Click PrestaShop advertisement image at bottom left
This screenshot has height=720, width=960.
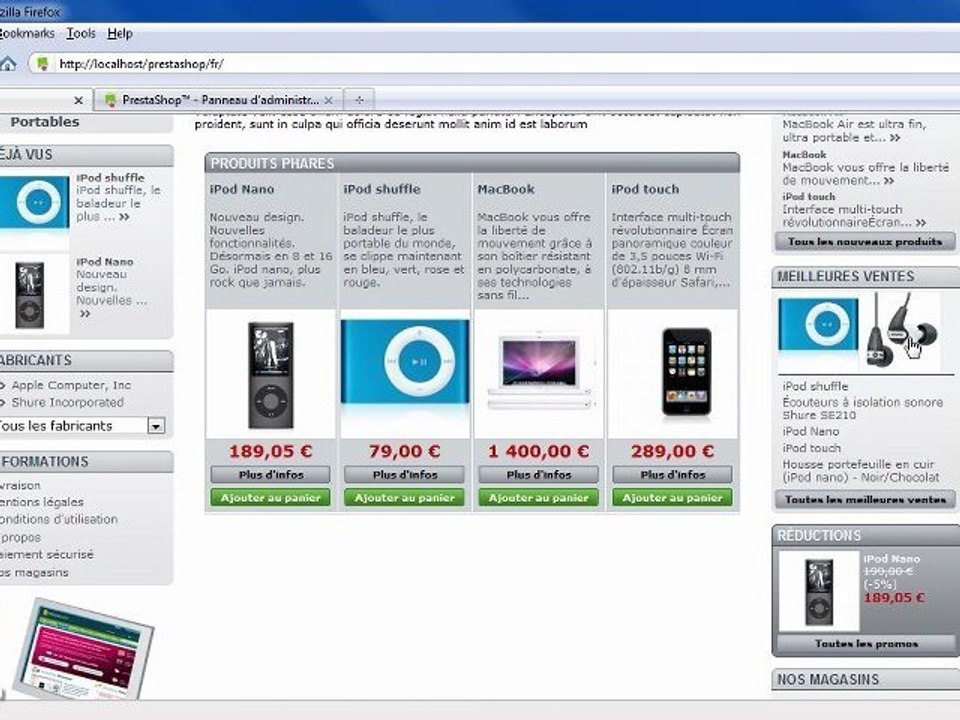click(x=83, y=650)
